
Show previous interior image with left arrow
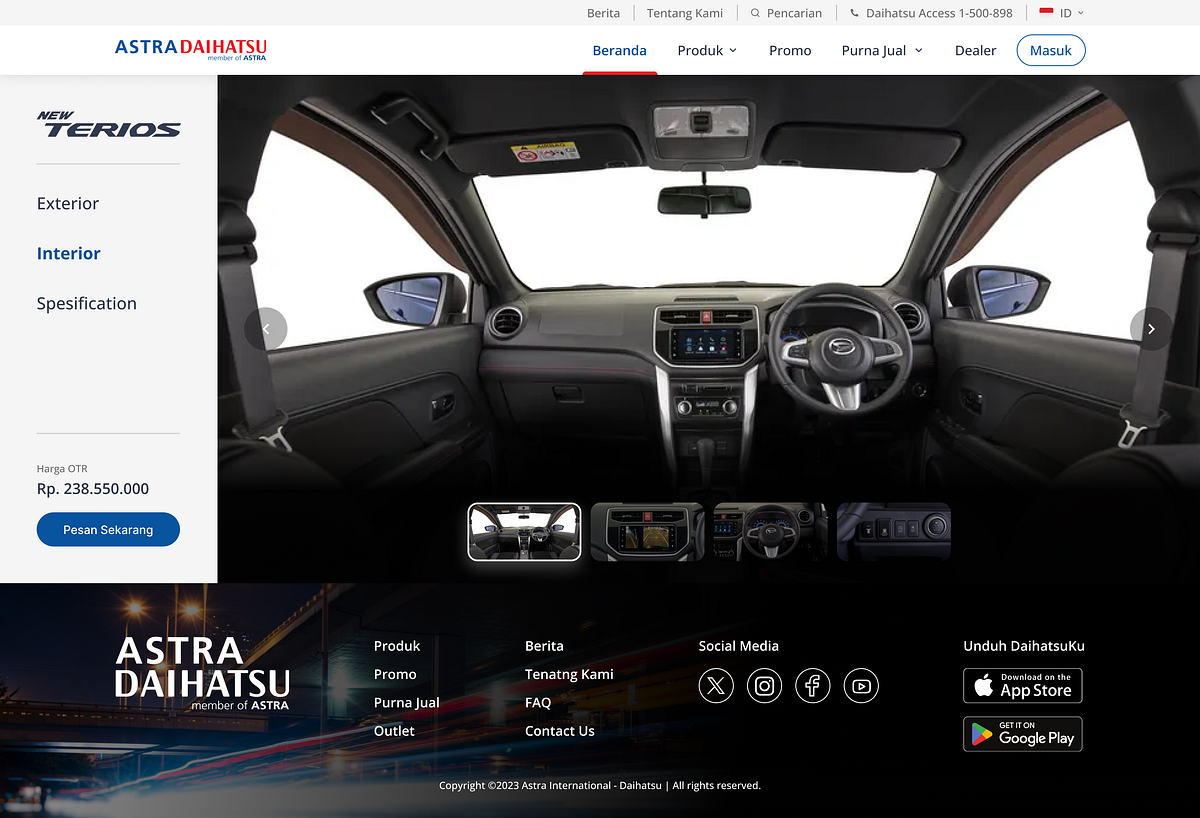(266, 328)
